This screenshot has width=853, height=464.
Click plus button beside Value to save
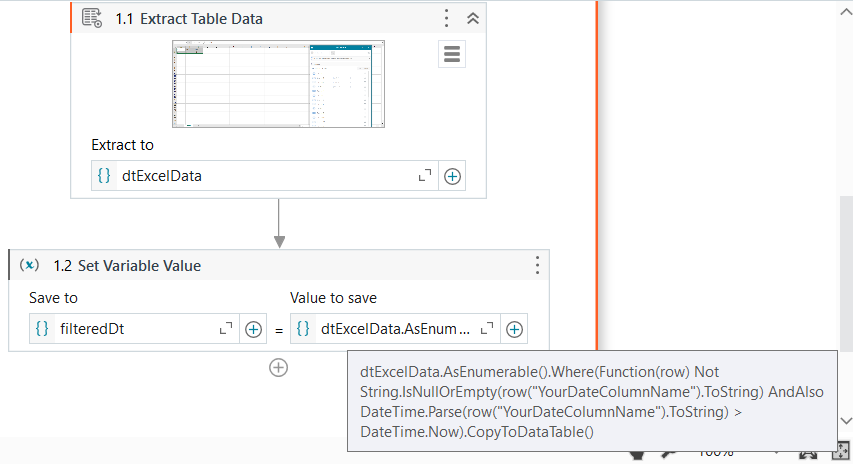[x=514, y=329]
